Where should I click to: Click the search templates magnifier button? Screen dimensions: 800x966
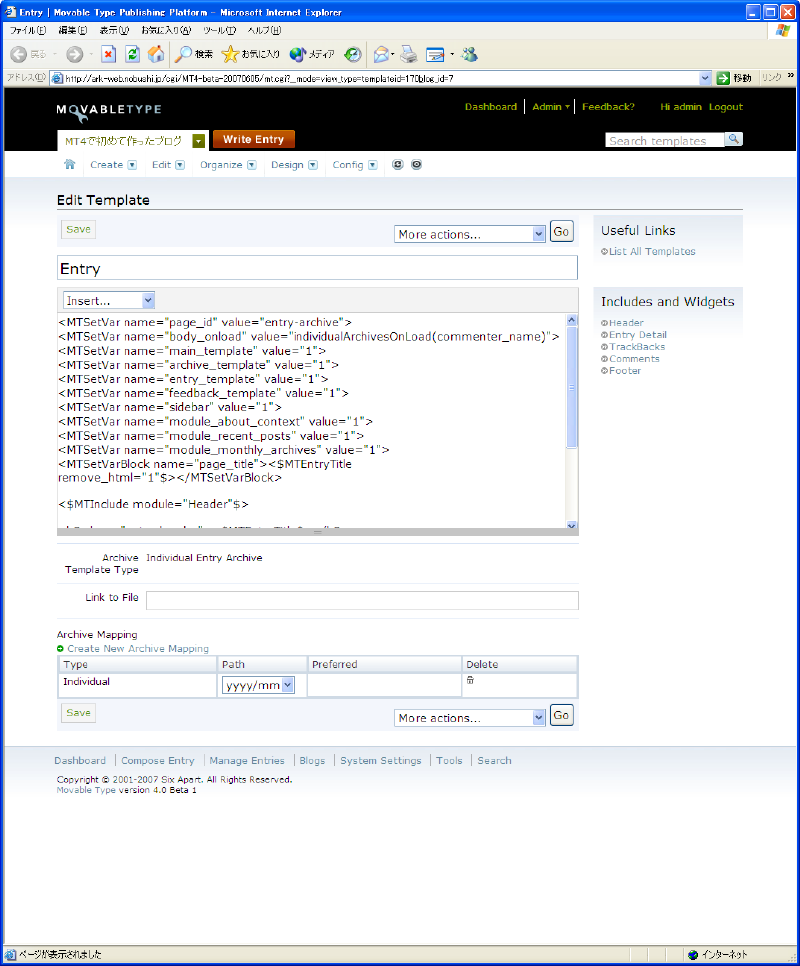[733, 140]
